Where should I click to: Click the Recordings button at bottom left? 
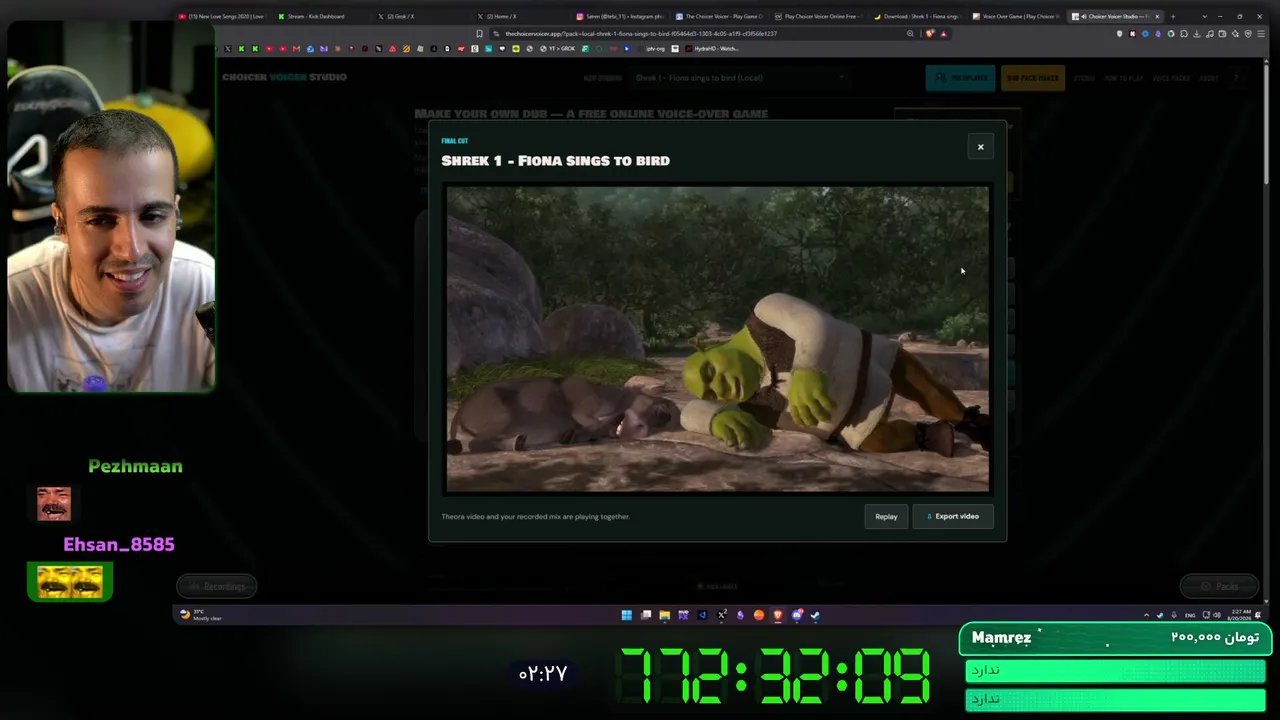point(217,586)
